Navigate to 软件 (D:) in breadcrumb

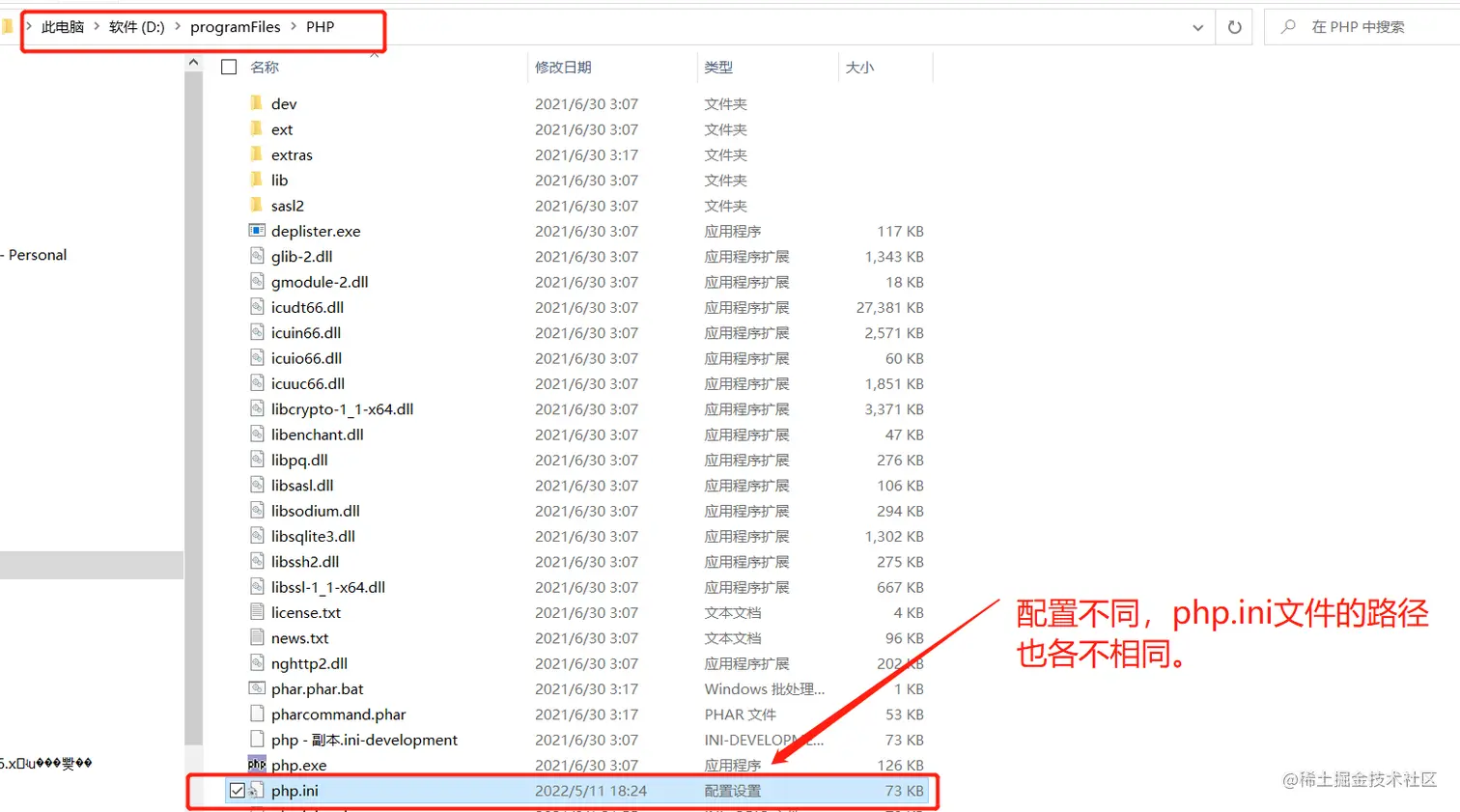tap(137, 27)
